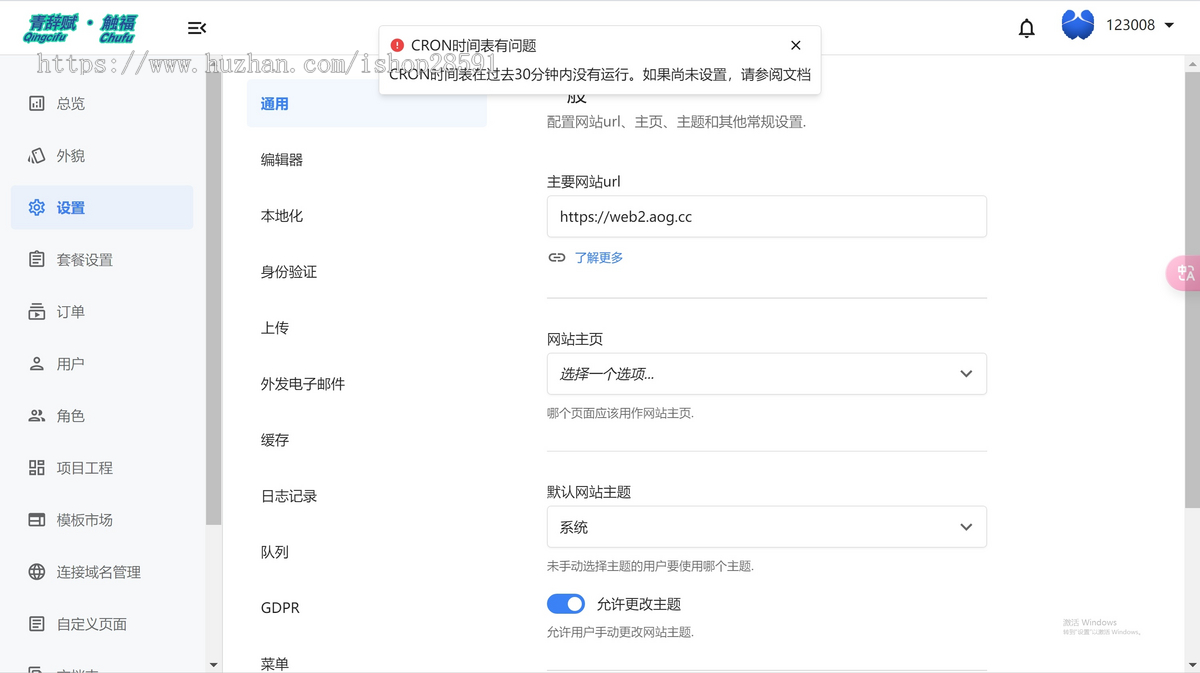Screen dimensions: 1200x673
Task: Open the 队列 settings tab
Action: (366, 552)
